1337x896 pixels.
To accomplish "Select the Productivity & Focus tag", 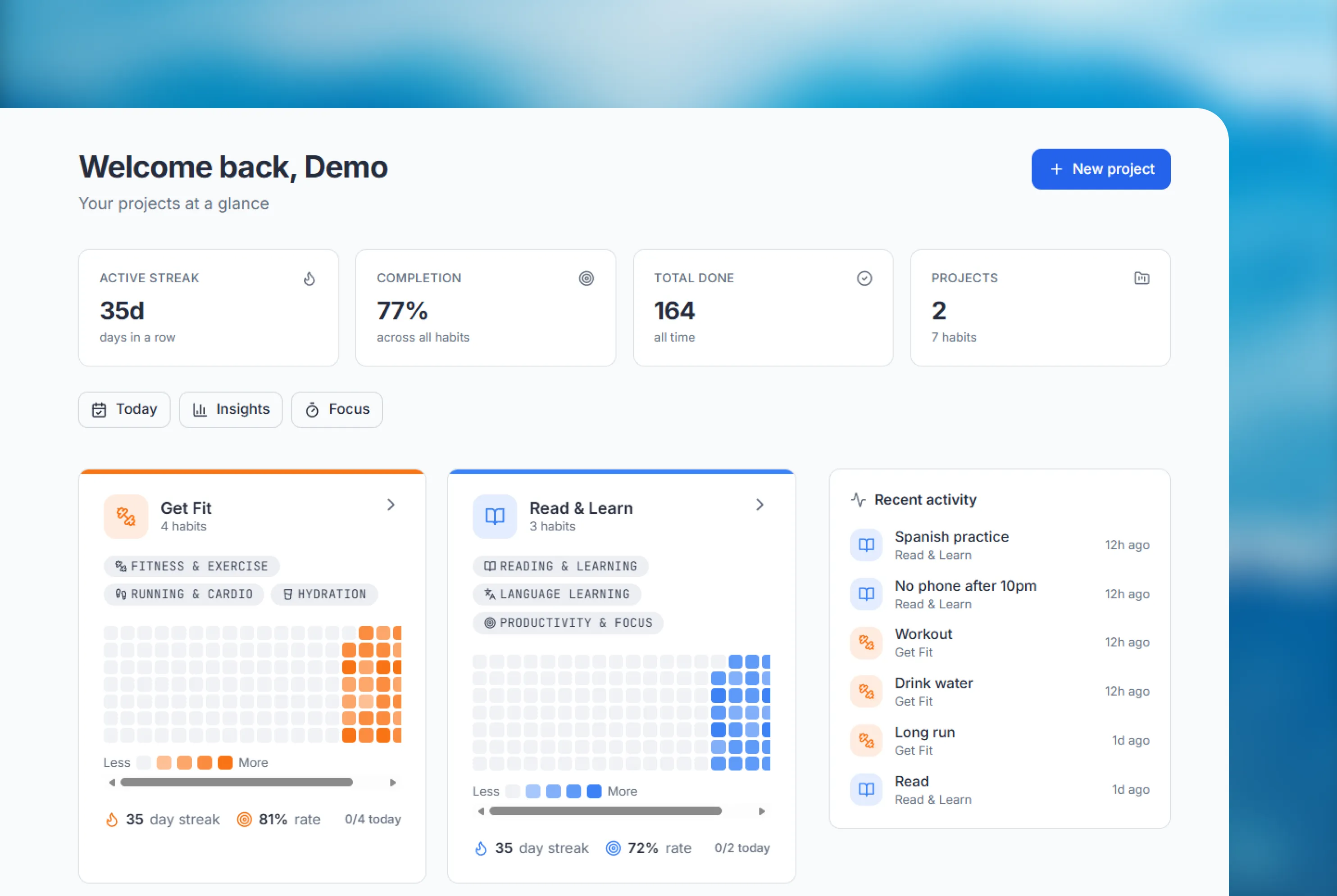I will [568, 623].
